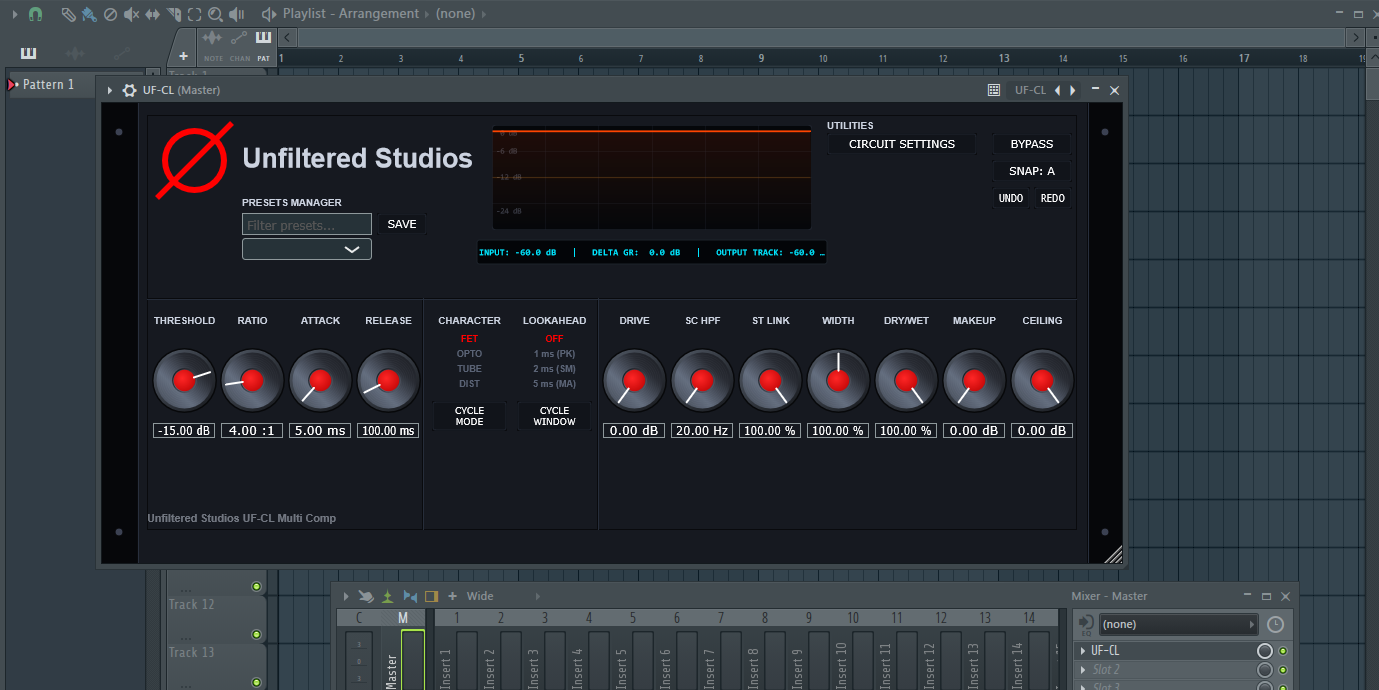Click the mixer snail icon
Image resolution: width=1379 pixels, height=690 pixels.
point(366,596)
